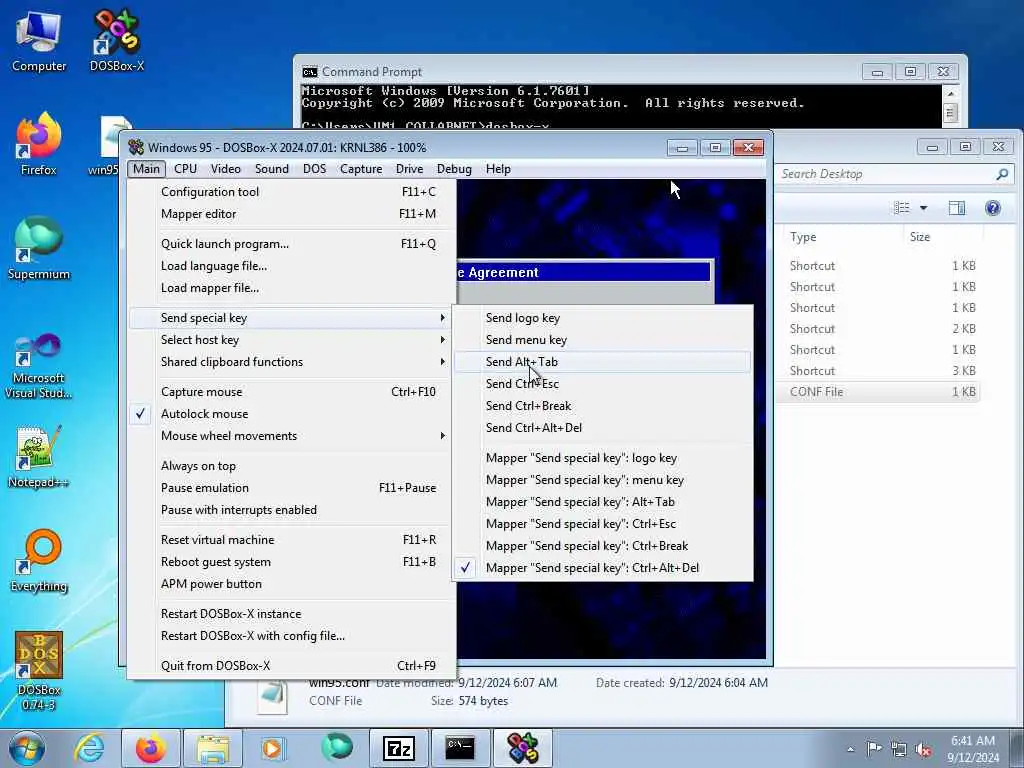This screenshot has width=1024, height=768.
Task: Open Supermium from the taskbar
Action: pos(336,748)
